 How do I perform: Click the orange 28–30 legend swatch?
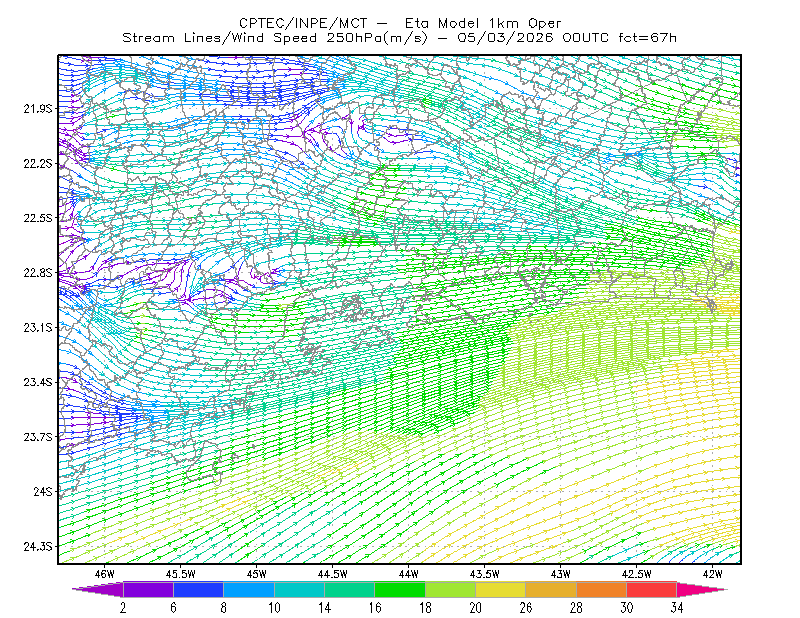[602, 589]
